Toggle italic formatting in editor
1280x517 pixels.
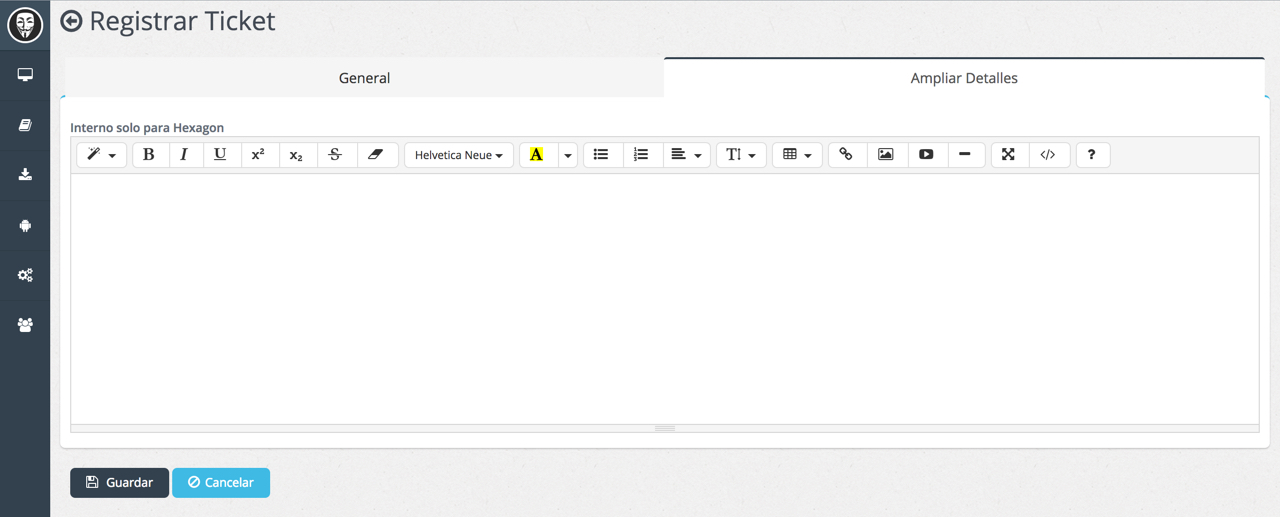point(184,155)
